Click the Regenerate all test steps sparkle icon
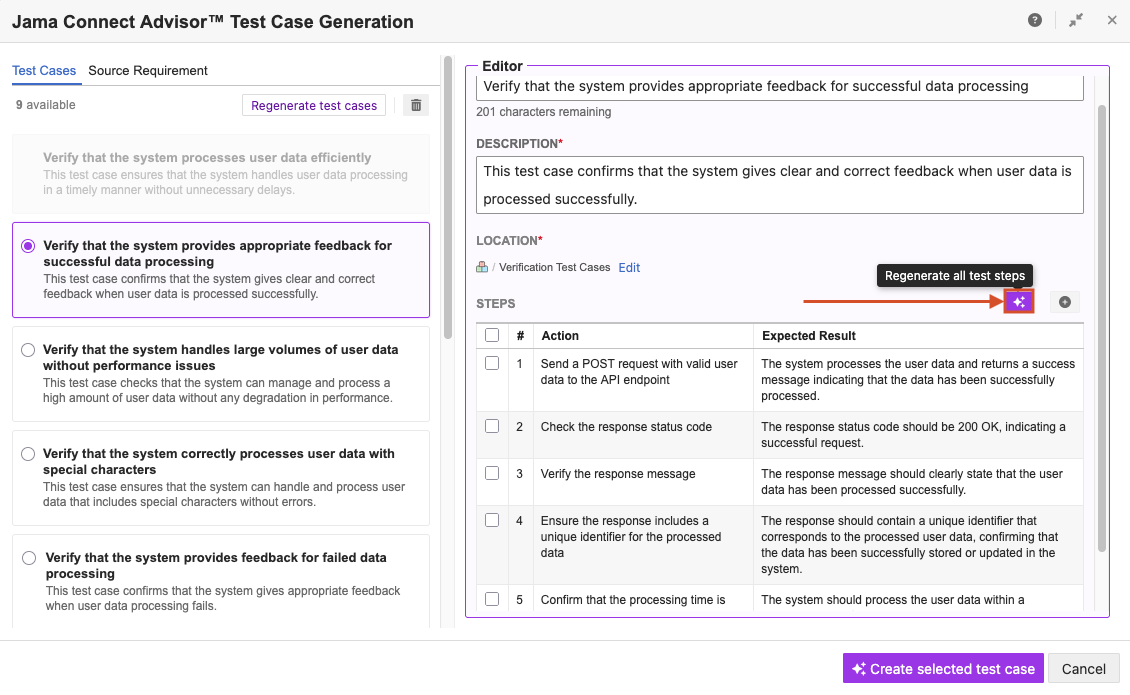 tap(1019, 302)
